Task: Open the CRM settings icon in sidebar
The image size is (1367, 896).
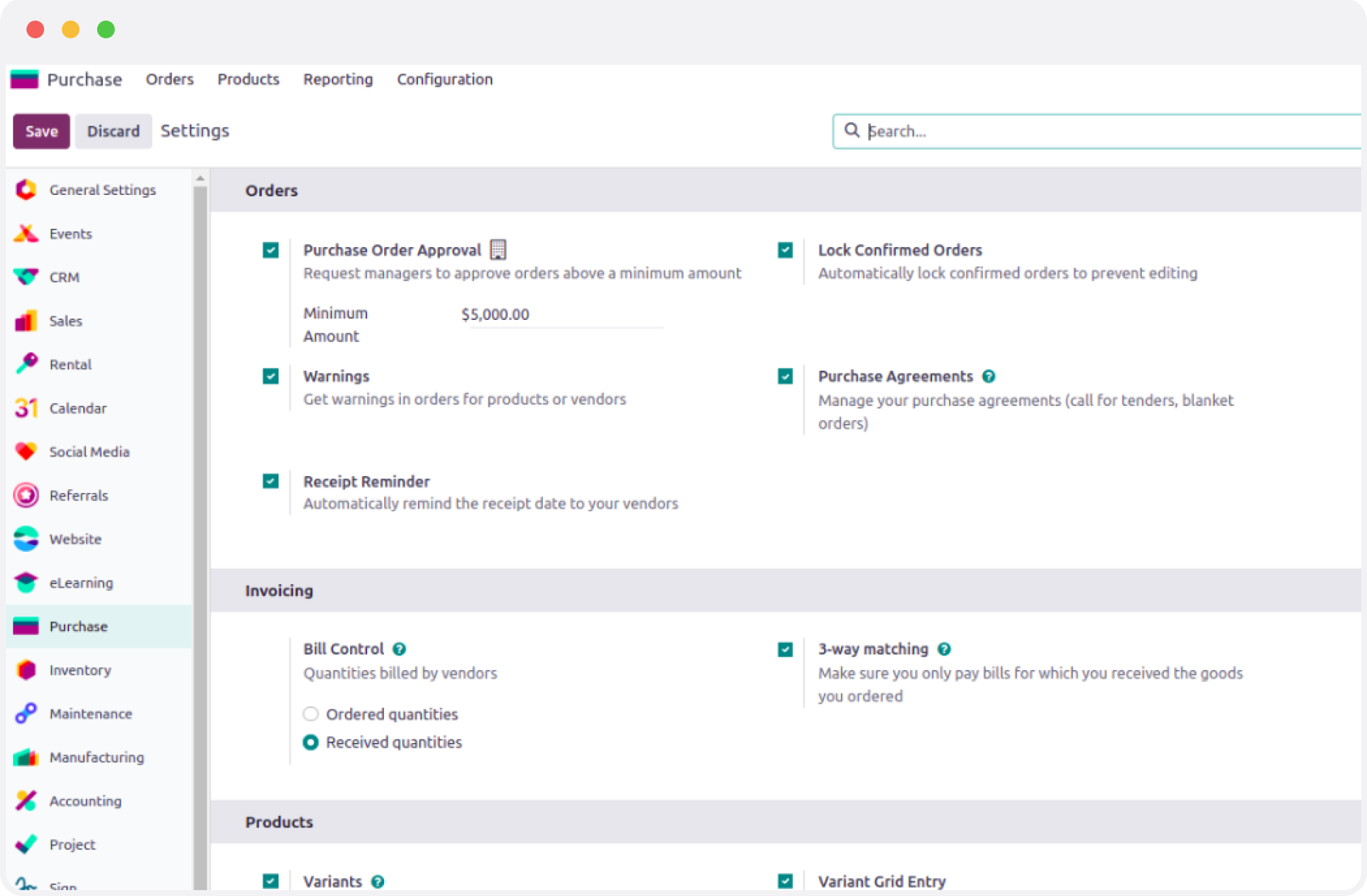Action: pyautogui.click(x=26, y=277)
